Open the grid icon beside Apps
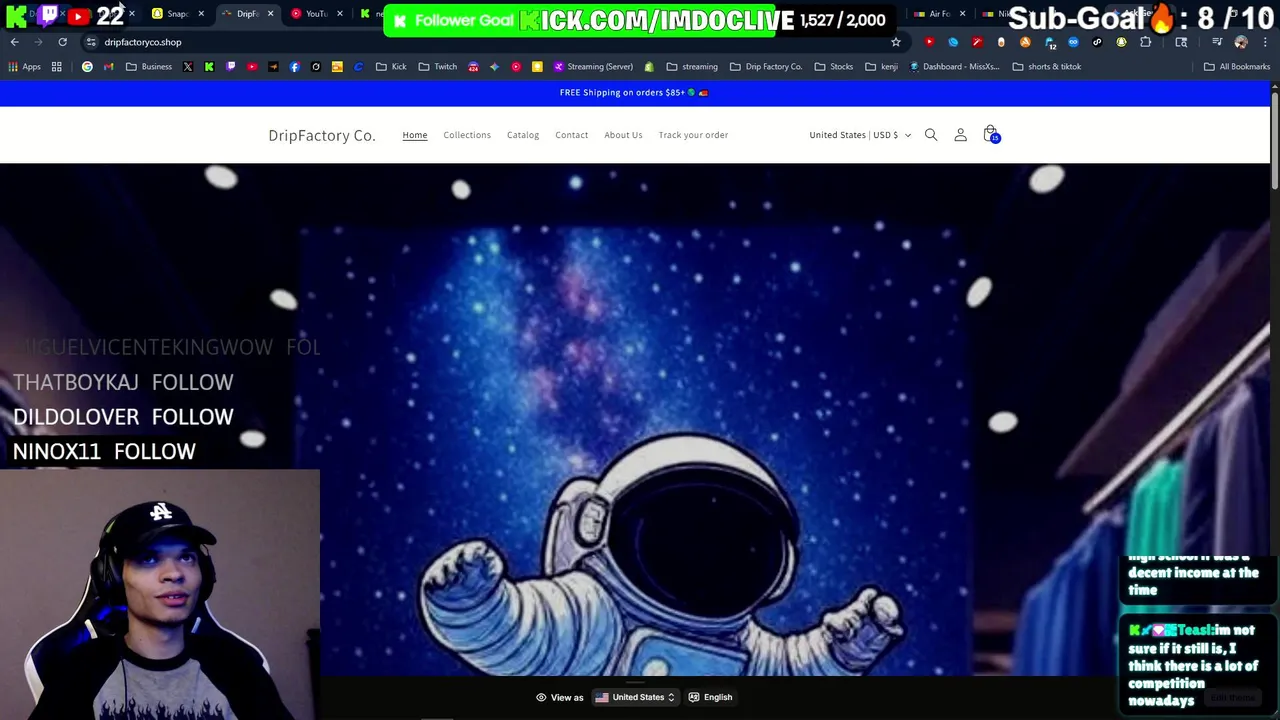Image resolution: width=1280 pixels, height=720 pixels. [57, 67]
